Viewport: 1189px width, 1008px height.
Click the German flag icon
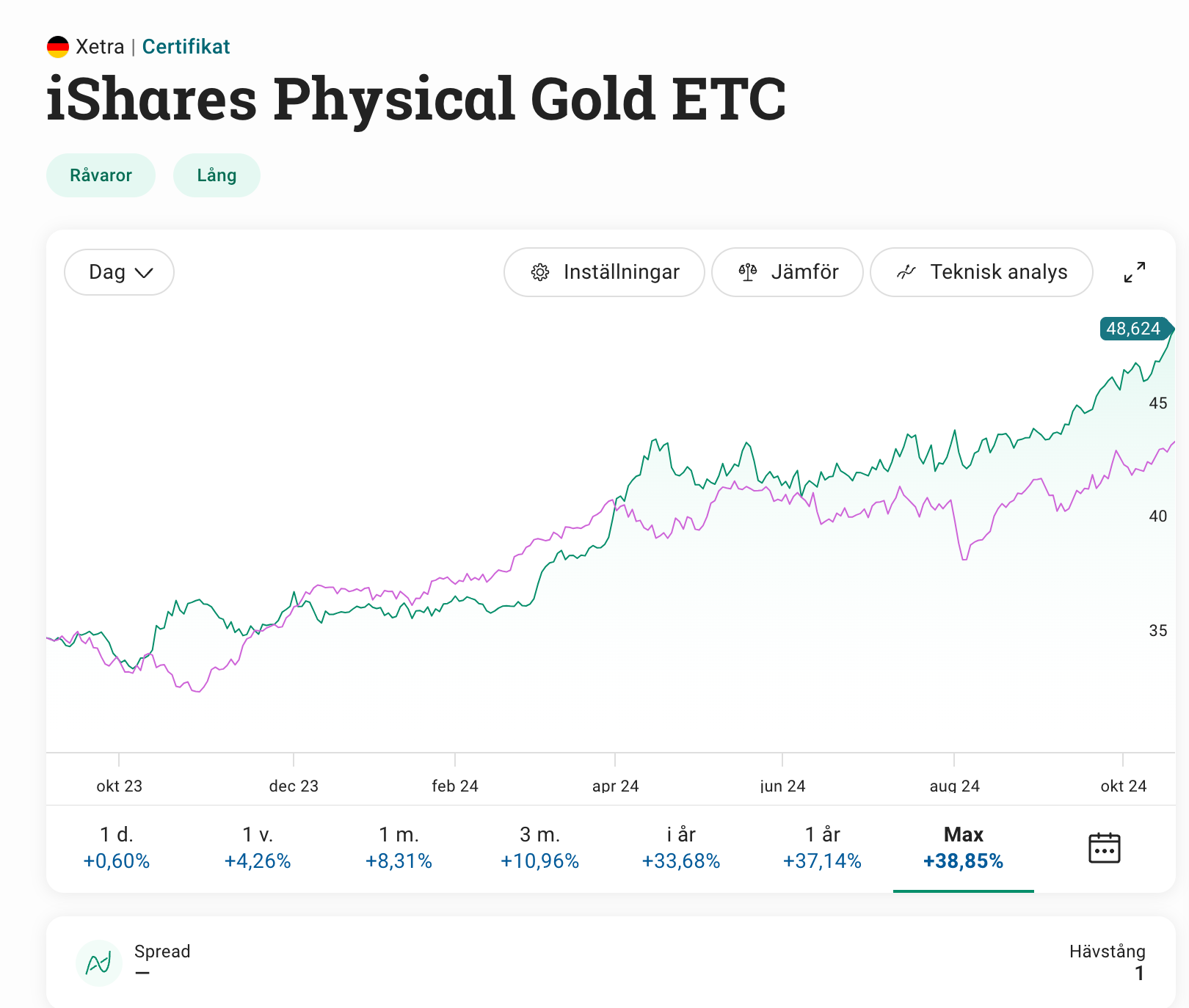point(58,47)
